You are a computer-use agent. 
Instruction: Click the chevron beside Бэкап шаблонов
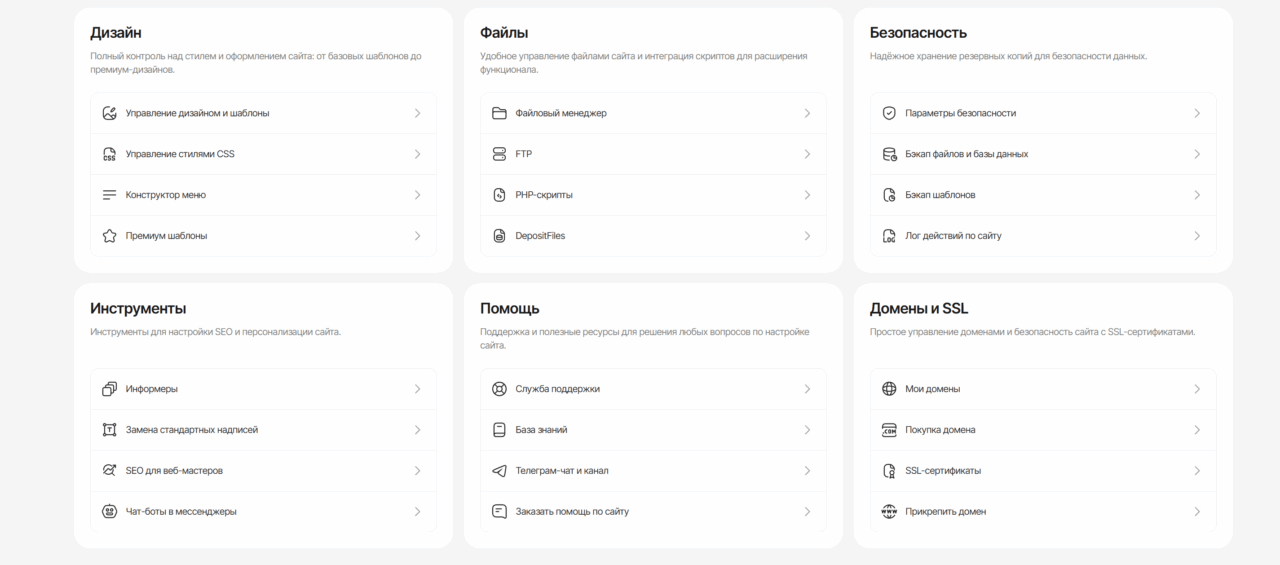point(1197,195)
